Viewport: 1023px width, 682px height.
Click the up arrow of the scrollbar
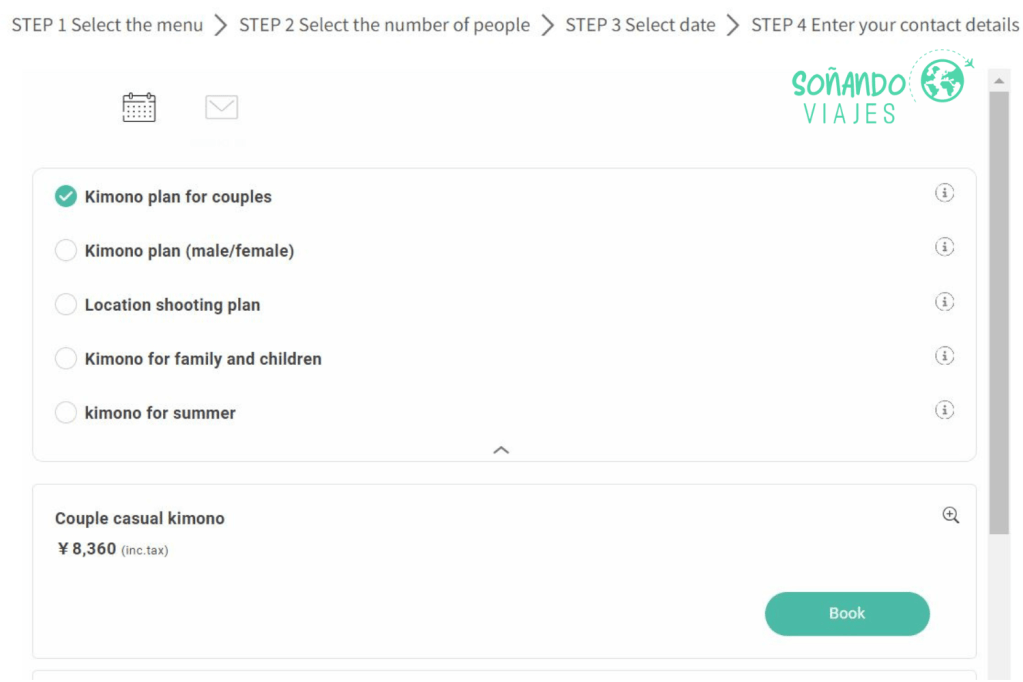point(998,79)
